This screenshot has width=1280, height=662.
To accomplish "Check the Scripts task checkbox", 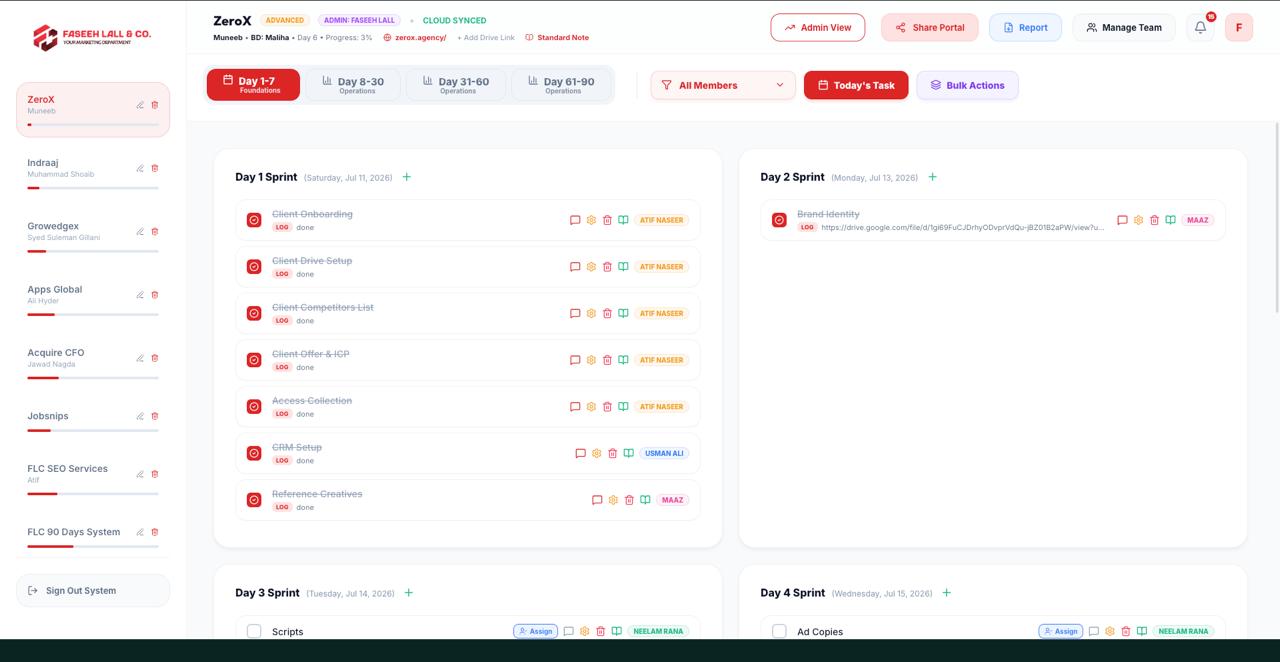I will [254, 631].
